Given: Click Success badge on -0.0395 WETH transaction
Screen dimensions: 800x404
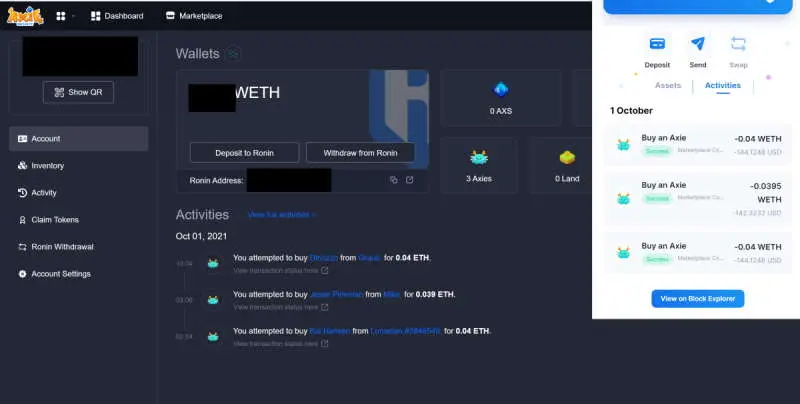Looking at the screenshot, I should [x=657, y=198].
